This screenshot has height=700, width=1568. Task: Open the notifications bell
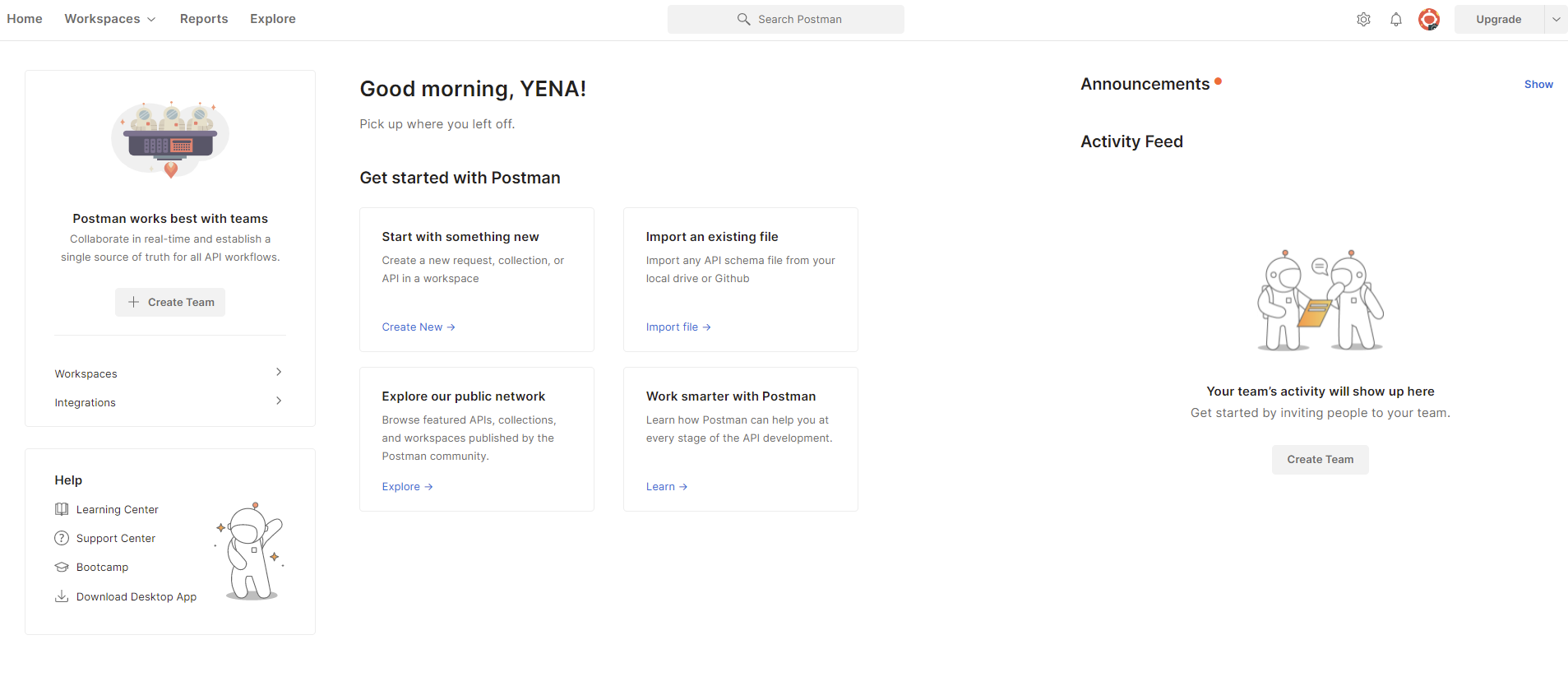pos(1396,20)
